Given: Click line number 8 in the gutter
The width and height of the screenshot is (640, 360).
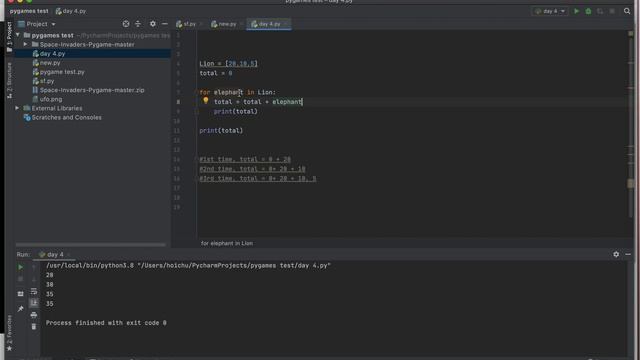Looking at the screenshot, I should (x=178, y=102).
